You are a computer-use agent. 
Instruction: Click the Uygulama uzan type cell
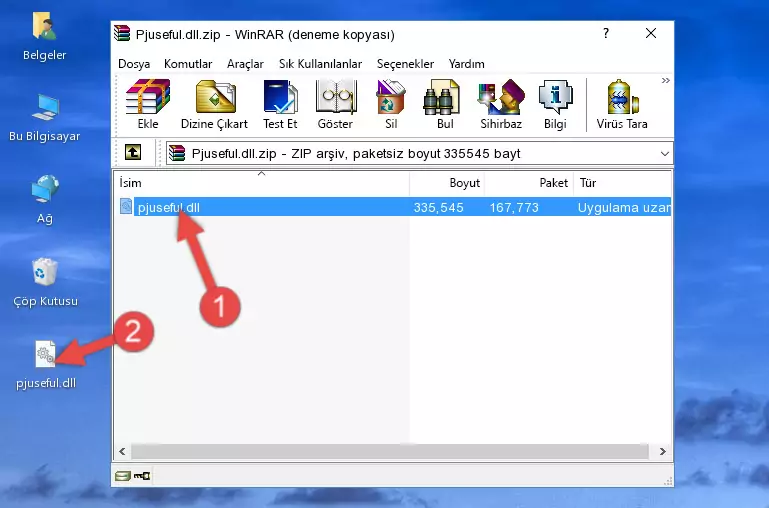(x=624, y=207)
